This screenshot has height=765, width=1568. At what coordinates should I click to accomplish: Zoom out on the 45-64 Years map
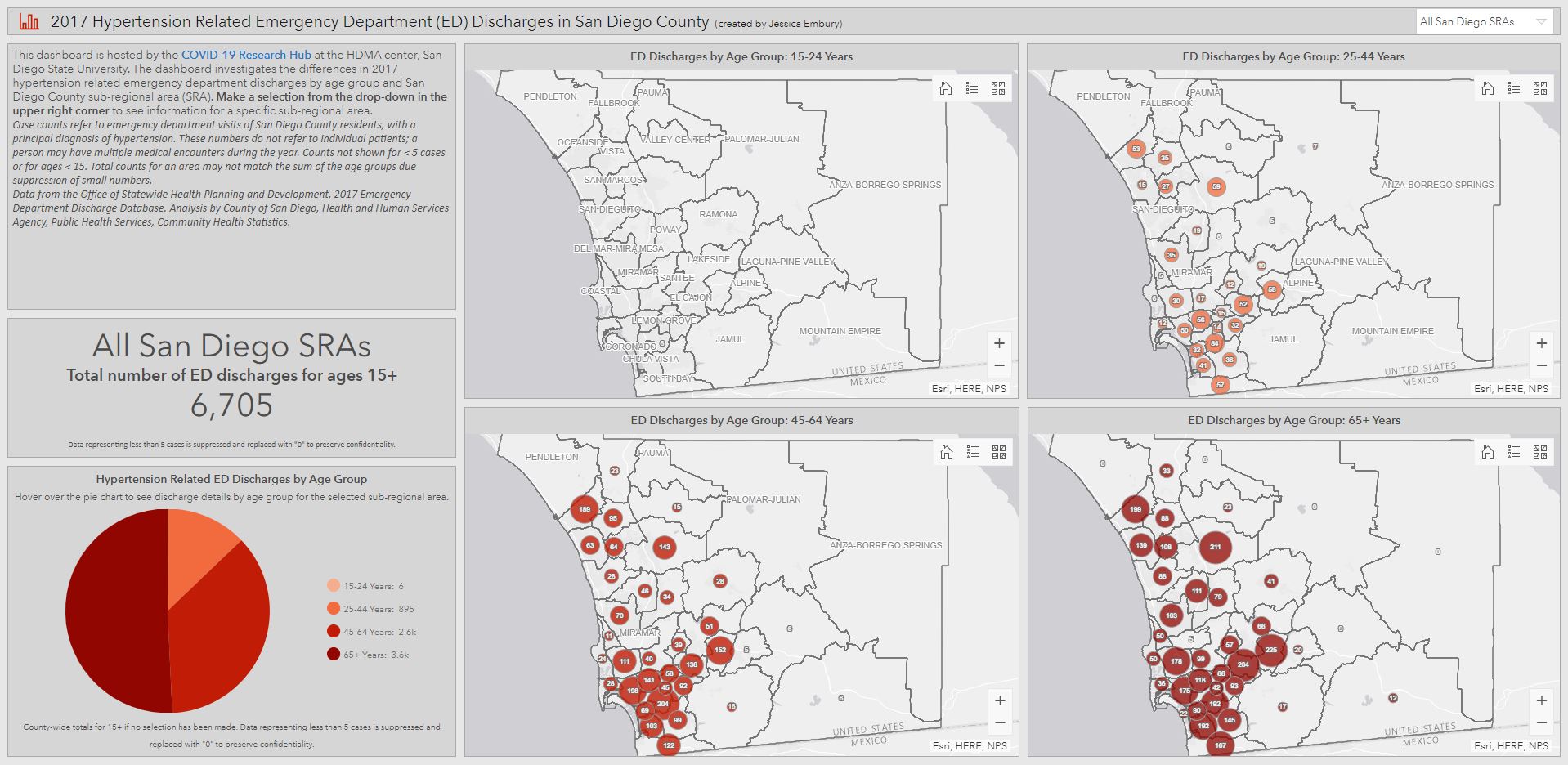[1000, 723]
